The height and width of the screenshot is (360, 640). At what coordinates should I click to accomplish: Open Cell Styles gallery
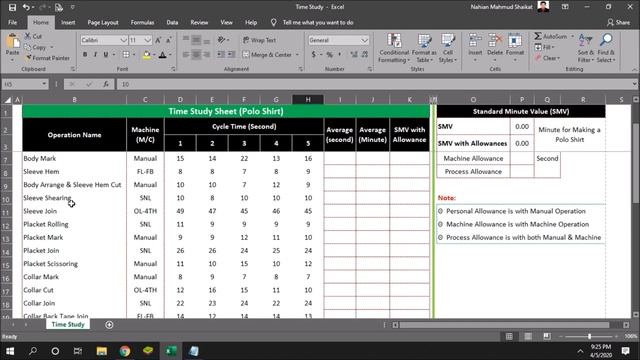[448, 48]
